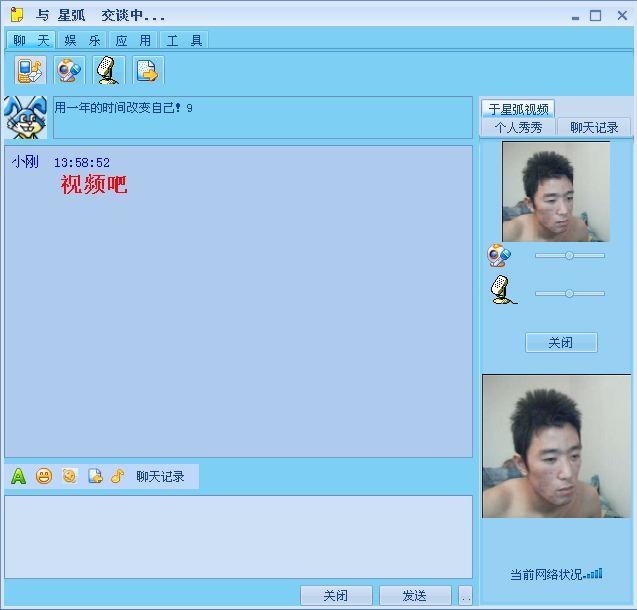Maximize the chat window

click(596, 16)
